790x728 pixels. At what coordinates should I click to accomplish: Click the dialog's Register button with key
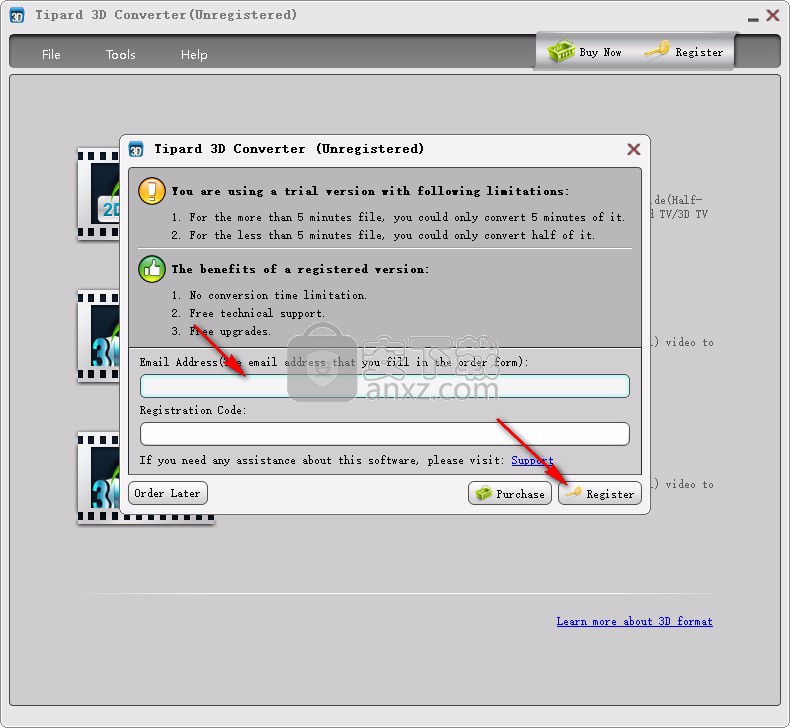click(600, 493)
